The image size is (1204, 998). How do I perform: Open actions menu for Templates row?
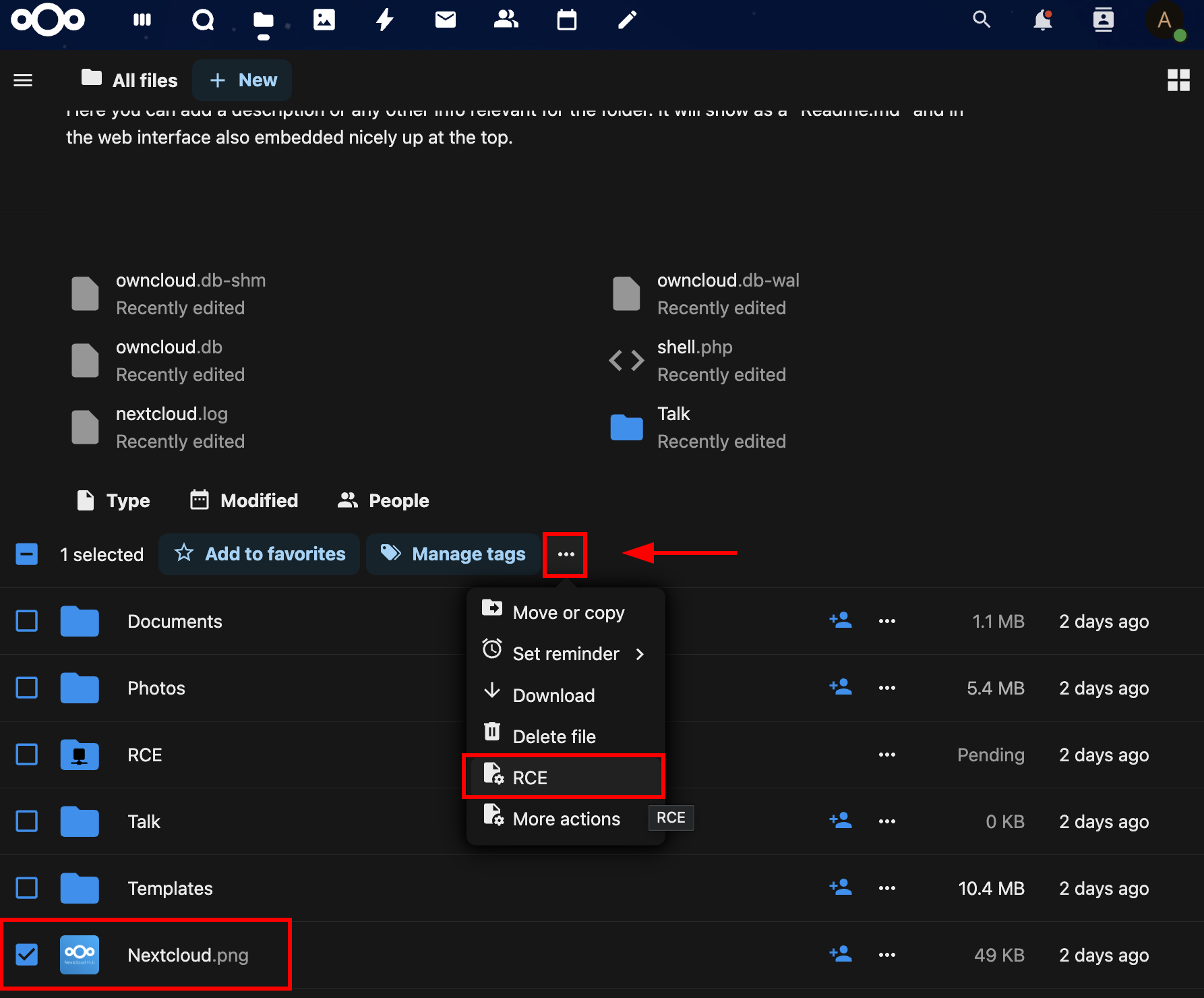887,888
